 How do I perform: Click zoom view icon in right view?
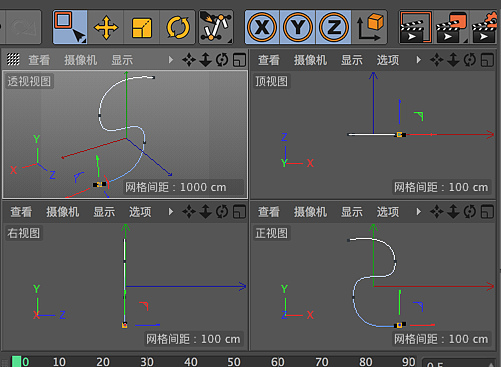206,212
